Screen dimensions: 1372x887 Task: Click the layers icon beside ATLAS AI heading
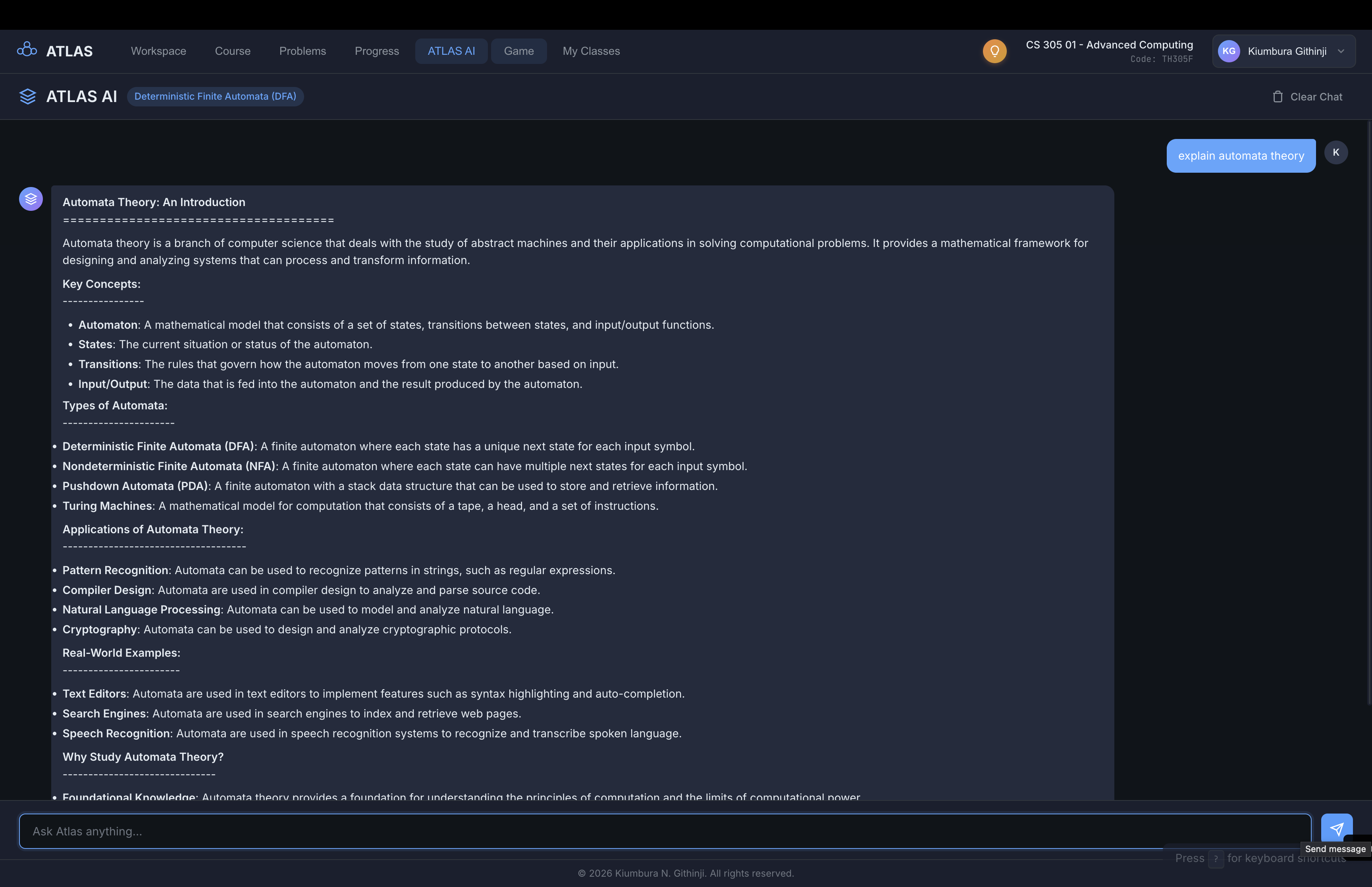click(x=28, y=96)
